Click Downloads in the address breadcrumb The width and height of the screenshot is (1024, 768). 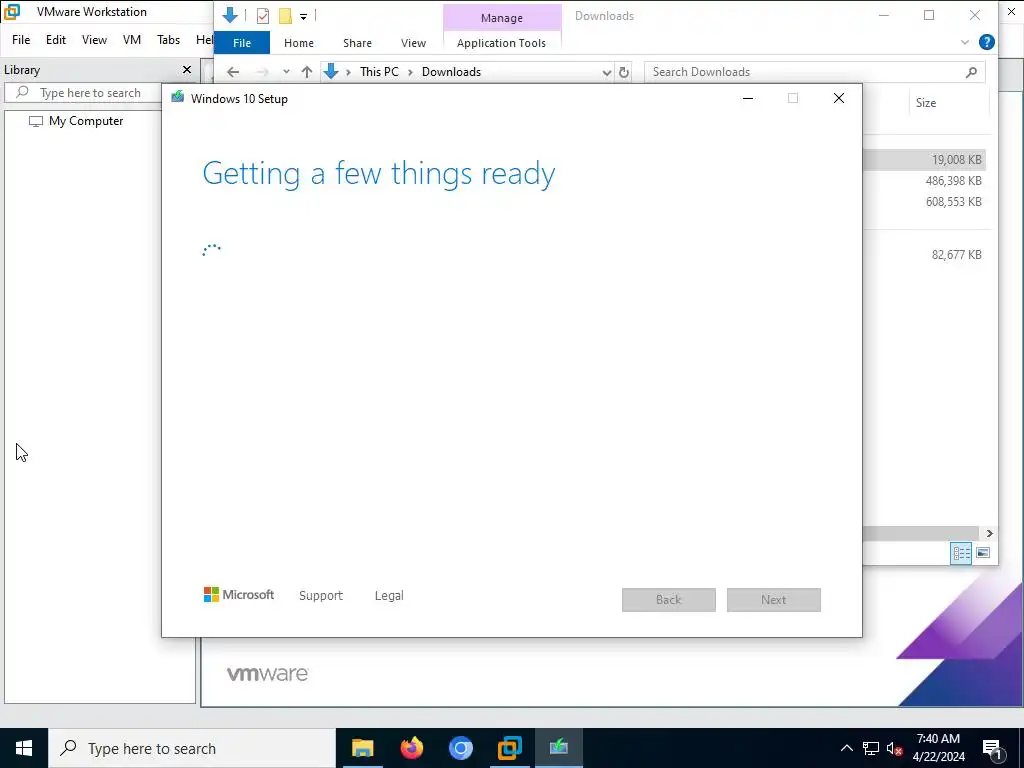[451, 72]
